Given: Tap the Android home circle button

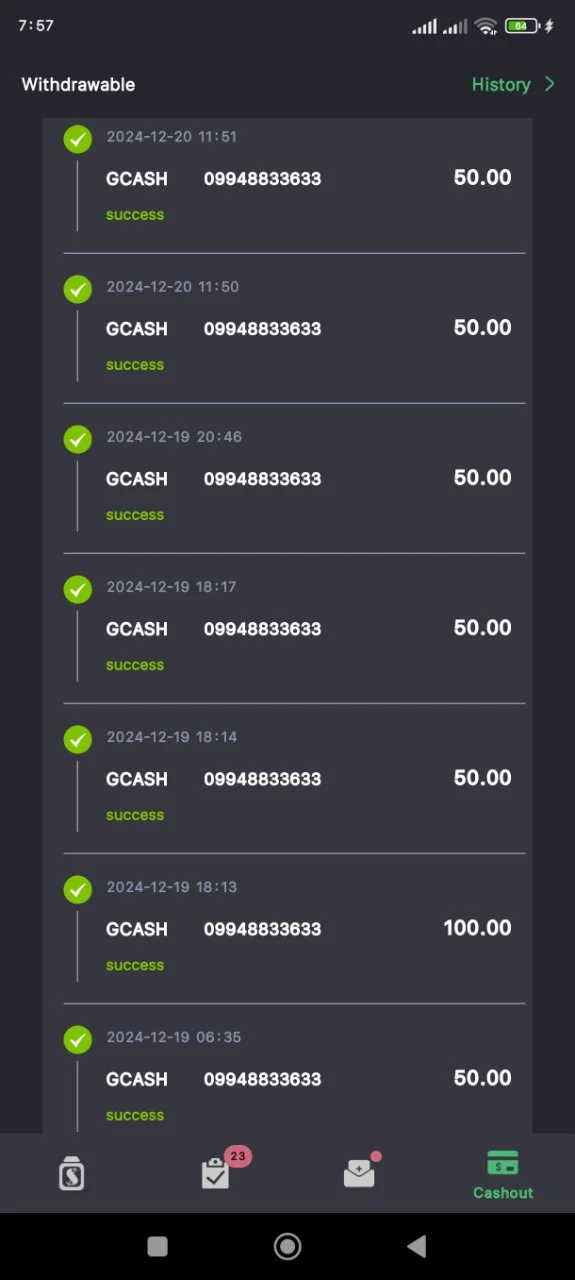Looking at the screenshot, I should (288, 1246).
